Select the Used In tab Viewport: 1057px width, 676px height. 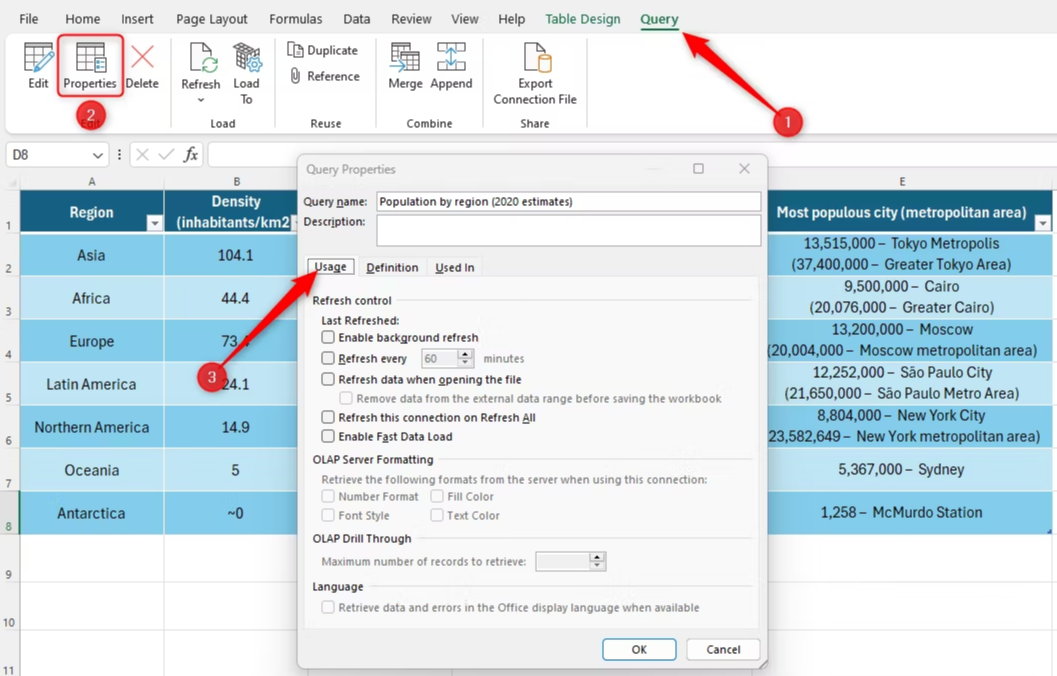coord(454,268)
